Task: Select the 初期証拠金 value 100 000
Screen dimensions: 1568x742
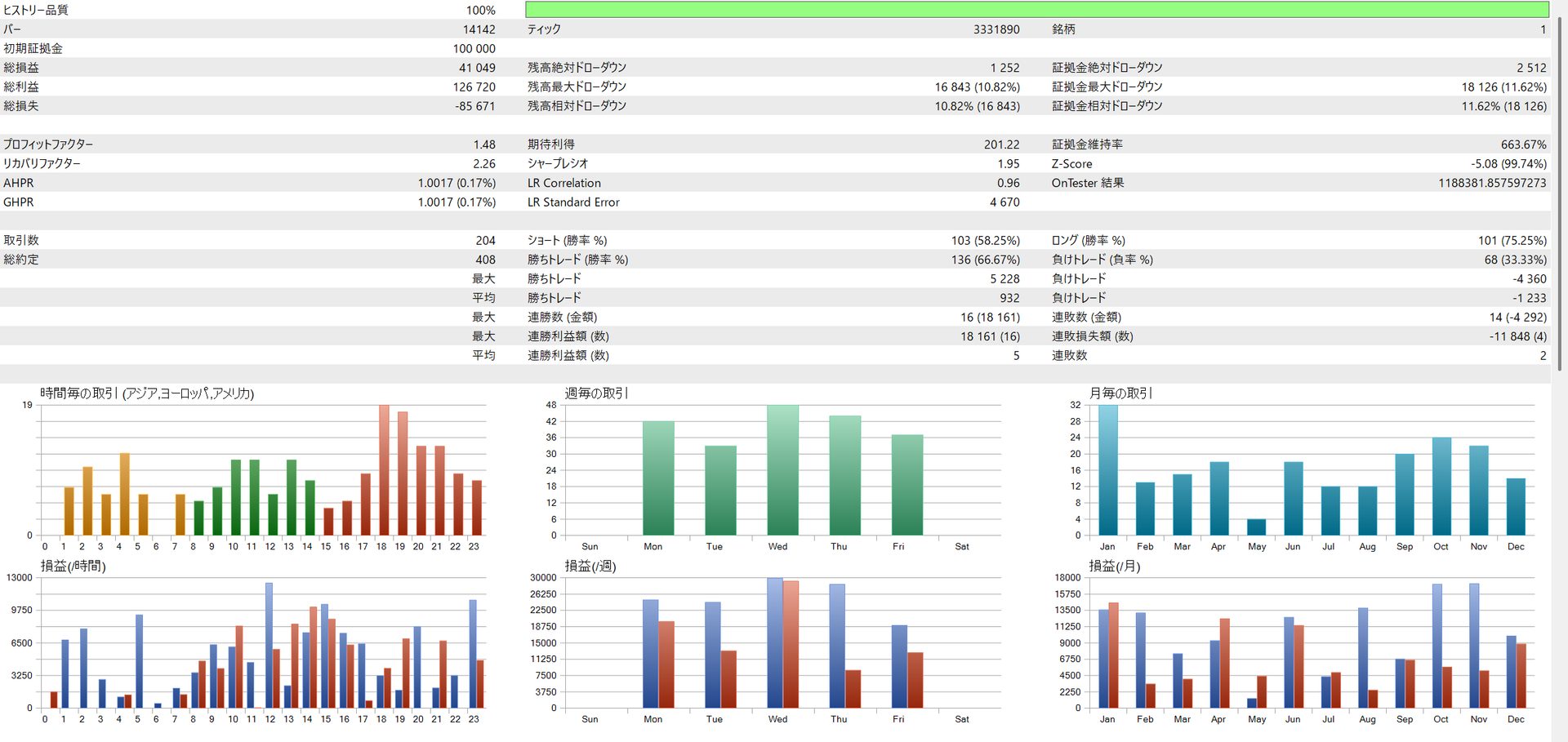Action: 474,49
